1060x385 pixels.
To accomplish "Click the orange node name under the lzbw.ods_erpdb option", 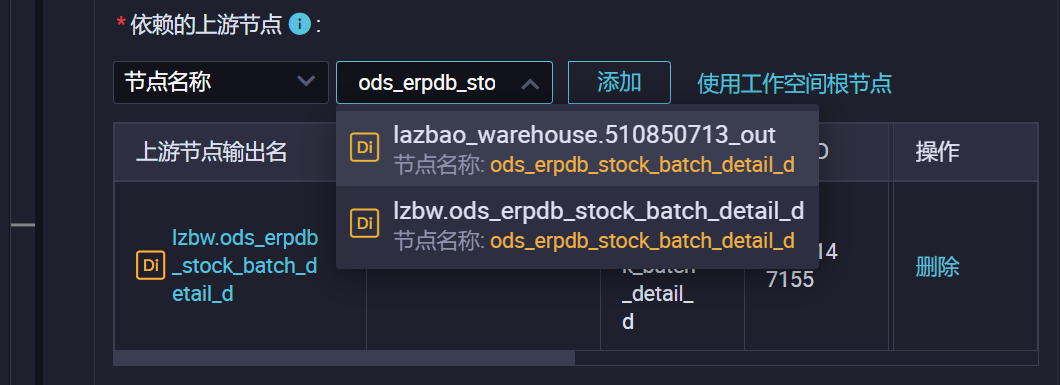I will point(642,240).
